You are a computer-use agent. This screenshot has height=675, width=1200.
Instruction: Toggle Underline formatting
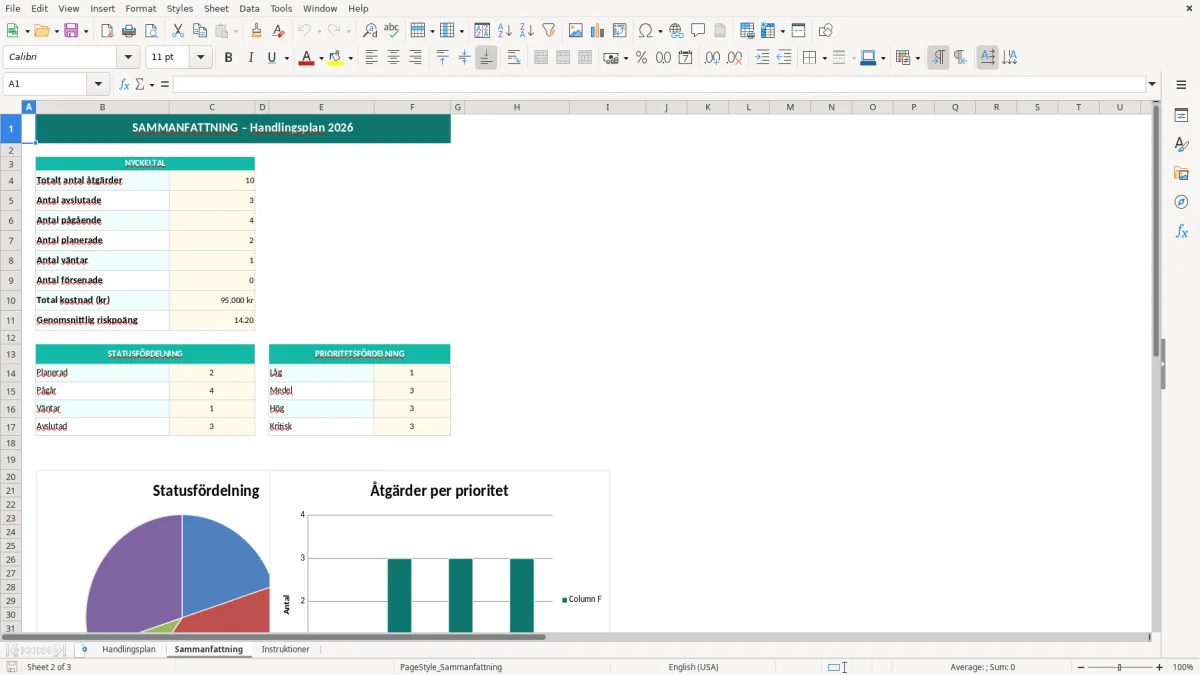tap(272, 58)
